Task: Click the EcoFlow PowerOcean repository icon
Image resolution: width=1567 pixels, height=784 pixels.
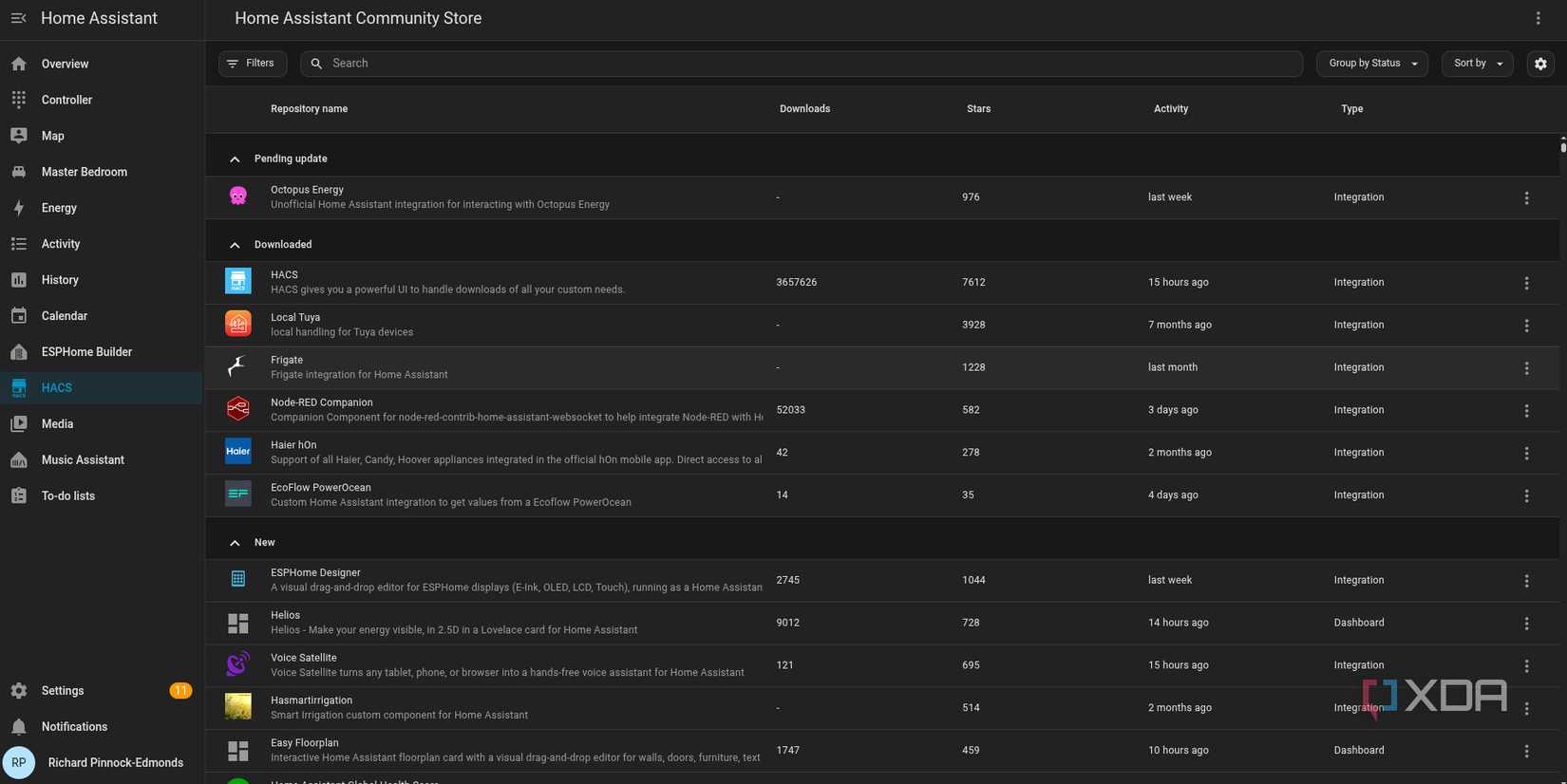Action: point(238,495)
